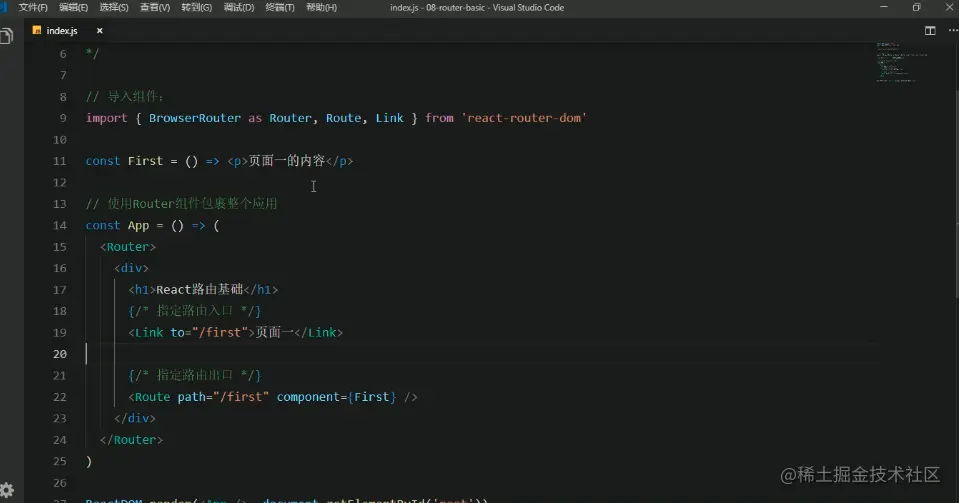Close the index.js tab

coord(100,31)
